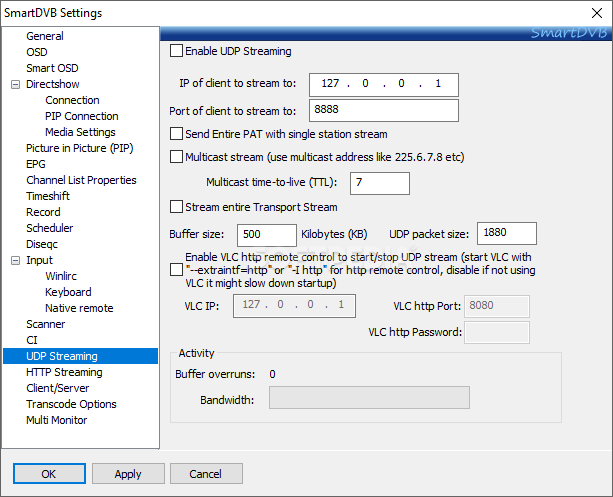The image size is (613, 497).
Task: Open the General settings page
Action: coord(45,36)
